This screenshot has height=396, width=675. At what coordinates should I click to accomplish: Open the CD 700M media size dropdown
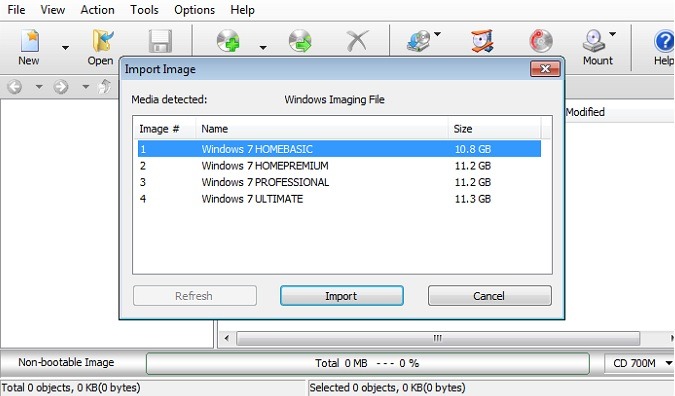click(639, 363)
